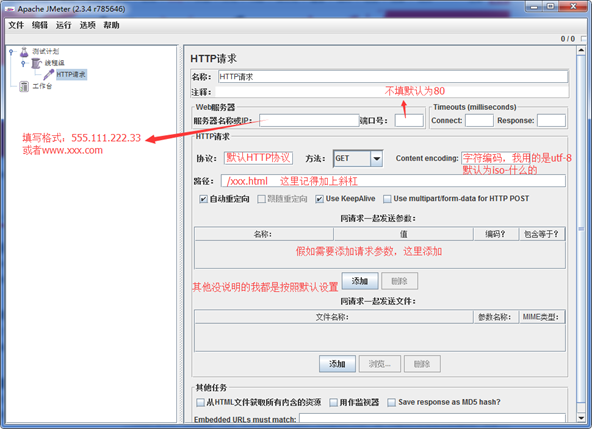Click the 名称 input field
The image size is (592, 429).
[393, 77]
